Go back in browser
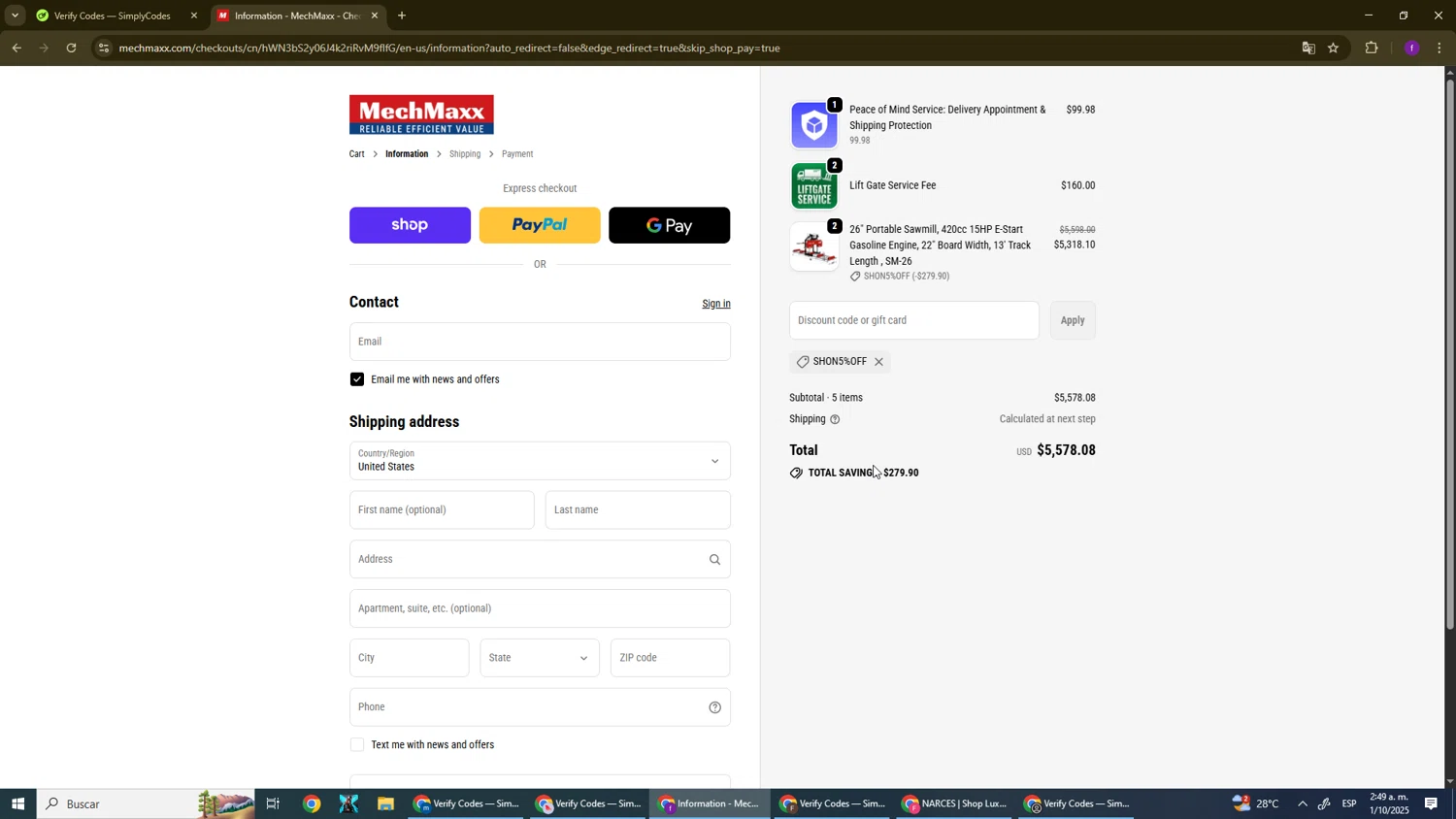Screen dimensions: 1456x819 coord(17,48)
